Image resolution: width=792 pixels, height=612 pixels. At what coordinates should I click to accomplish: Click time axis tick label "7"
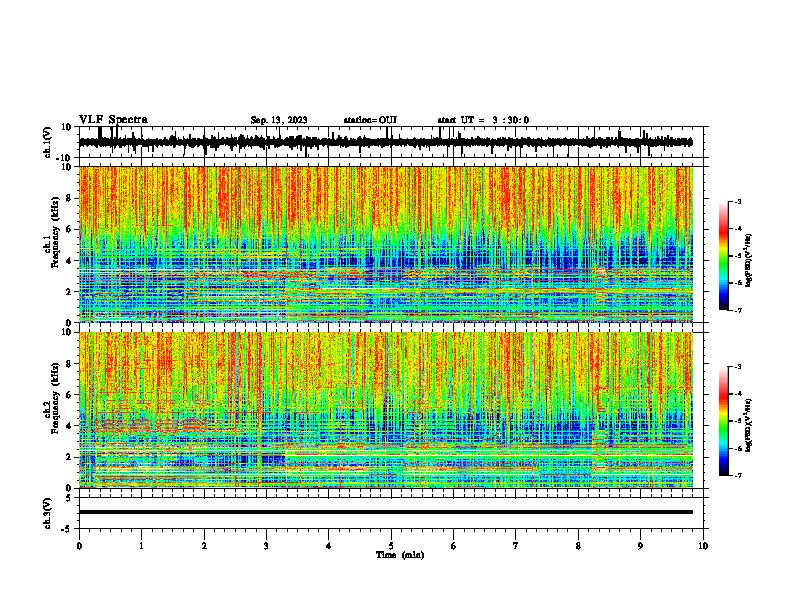(x=516, y=546)
